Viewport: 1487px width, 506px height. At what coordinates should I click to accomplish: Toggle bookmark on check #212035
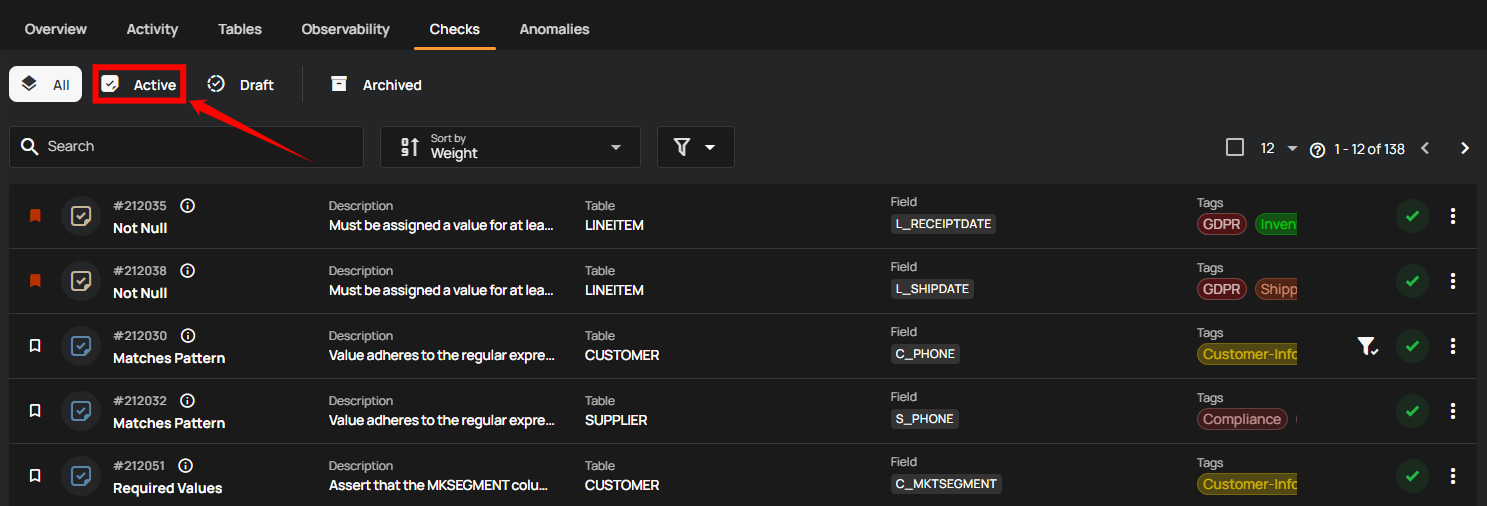[35, 215]
